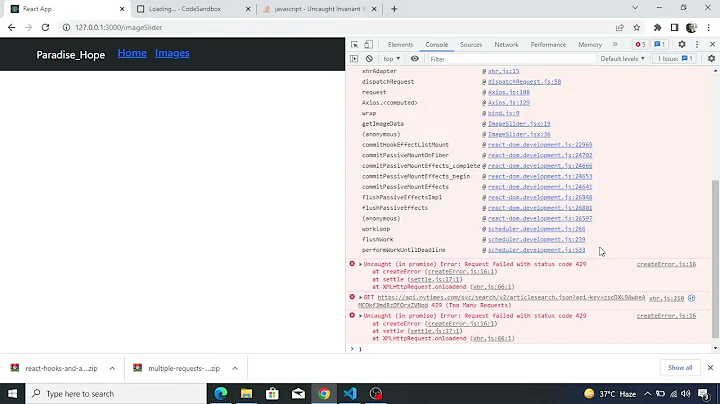Open the ImageSlider.jsx:36 source link
The image size is (720, 404).
(x=519, y=135)
